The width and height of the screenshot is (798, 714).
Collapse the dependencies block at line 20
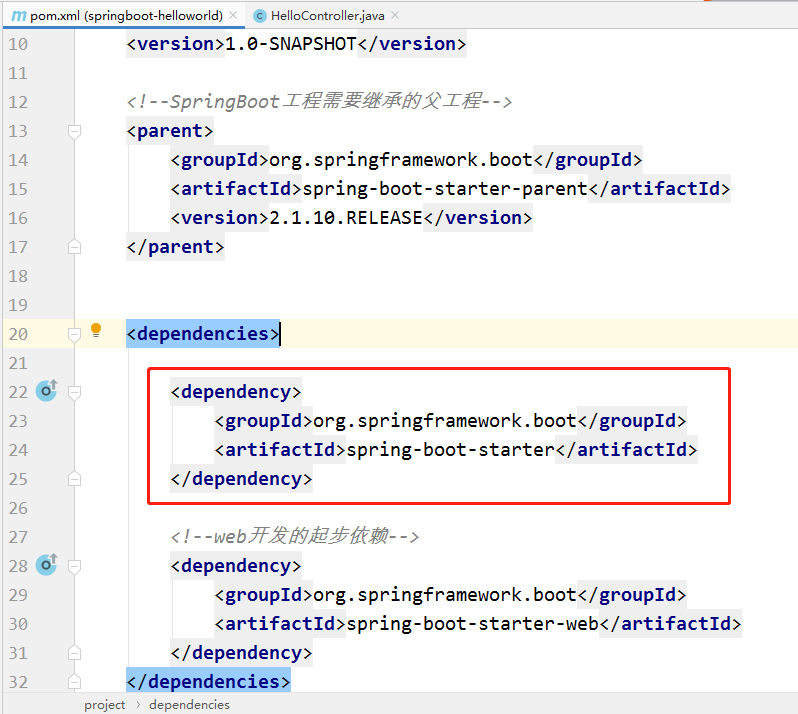pos(74,334)
